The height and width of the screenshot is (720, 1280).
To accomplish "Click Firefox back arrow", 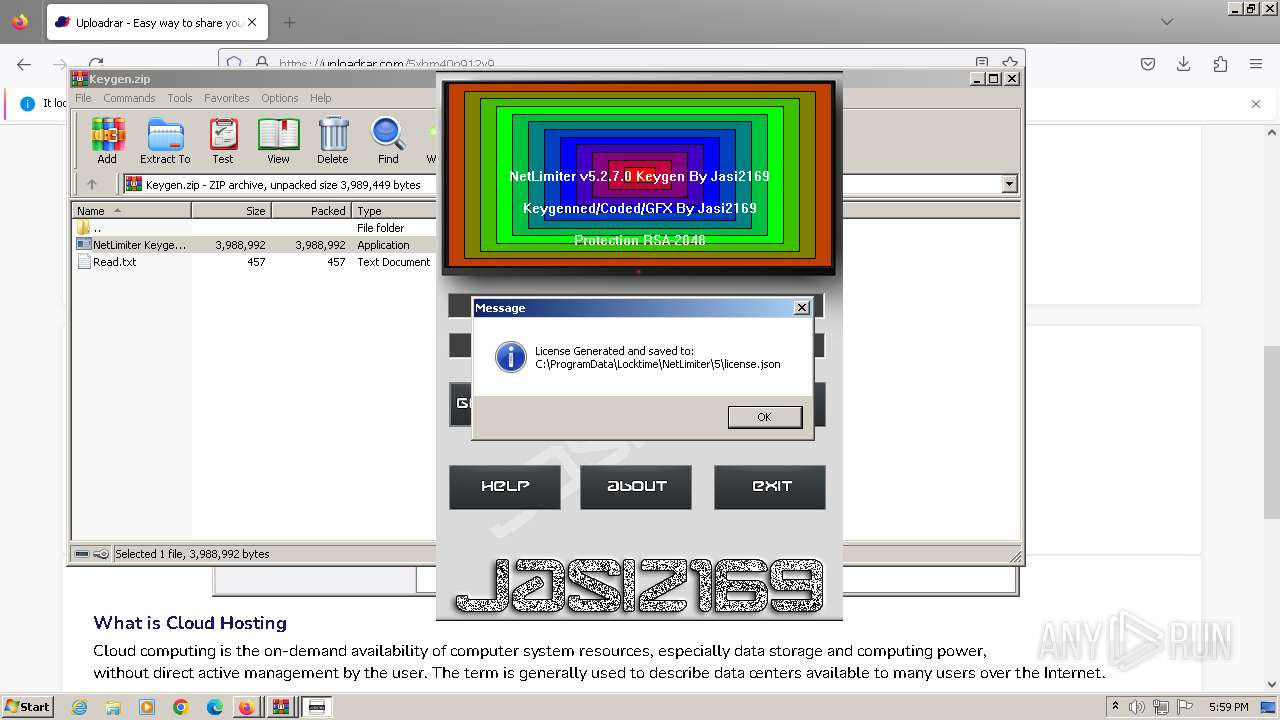I will (x=24, y=64).
